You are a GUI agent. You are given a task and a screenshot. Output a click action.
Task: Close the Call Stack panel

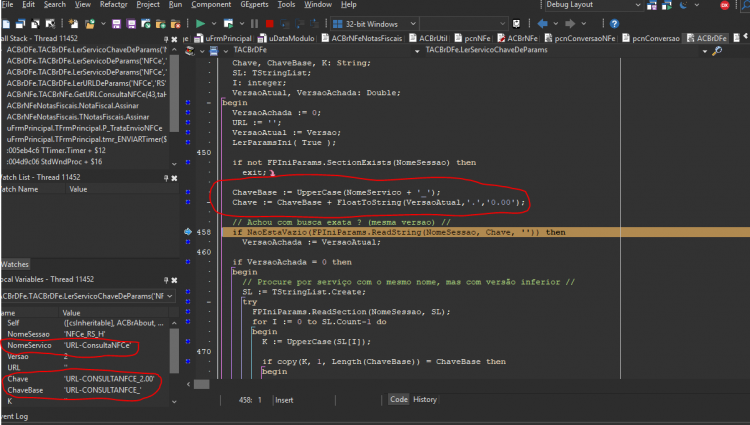tap(175, 39)
